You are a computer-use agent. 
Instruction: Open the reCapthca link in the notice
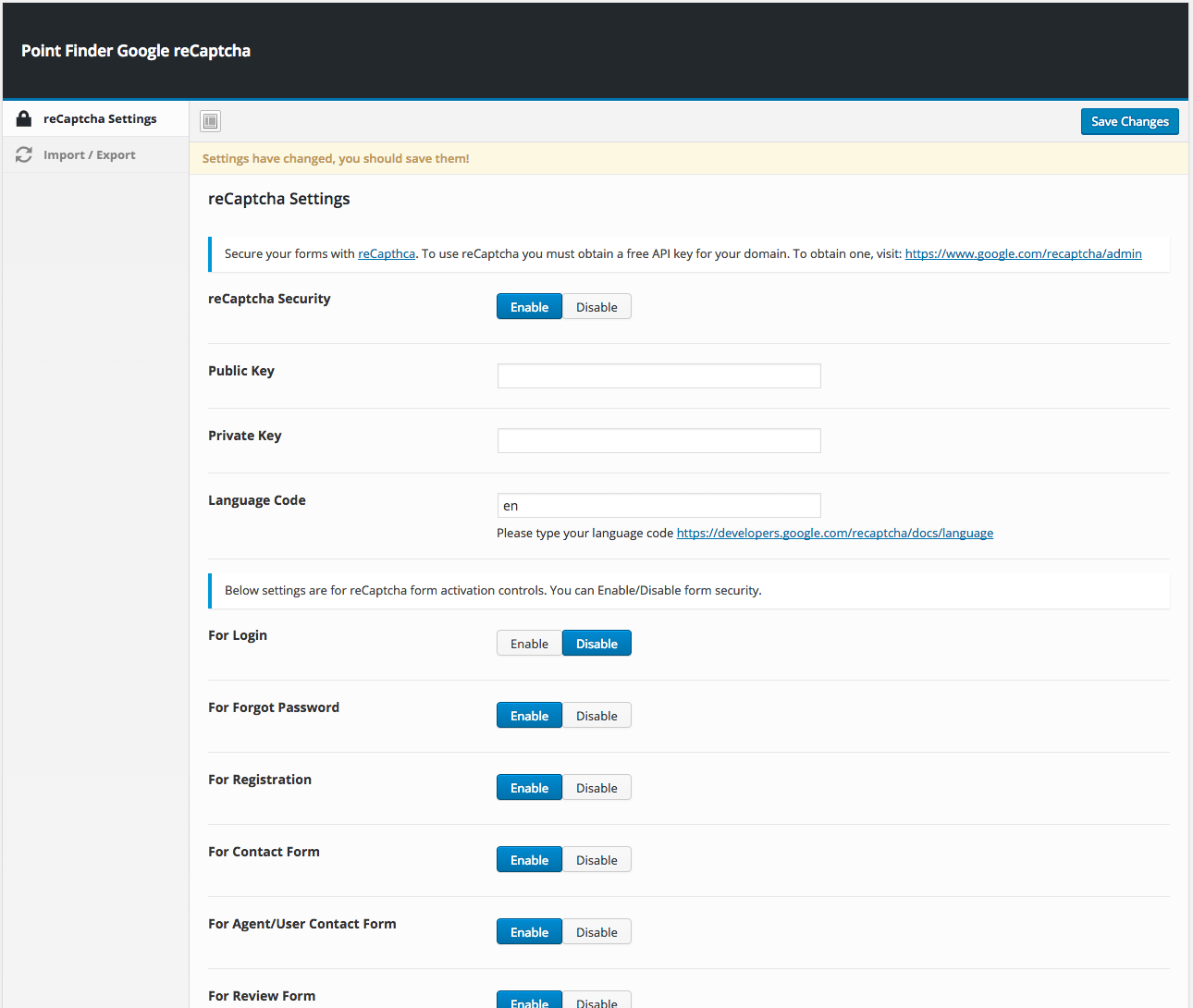point(387,253)
